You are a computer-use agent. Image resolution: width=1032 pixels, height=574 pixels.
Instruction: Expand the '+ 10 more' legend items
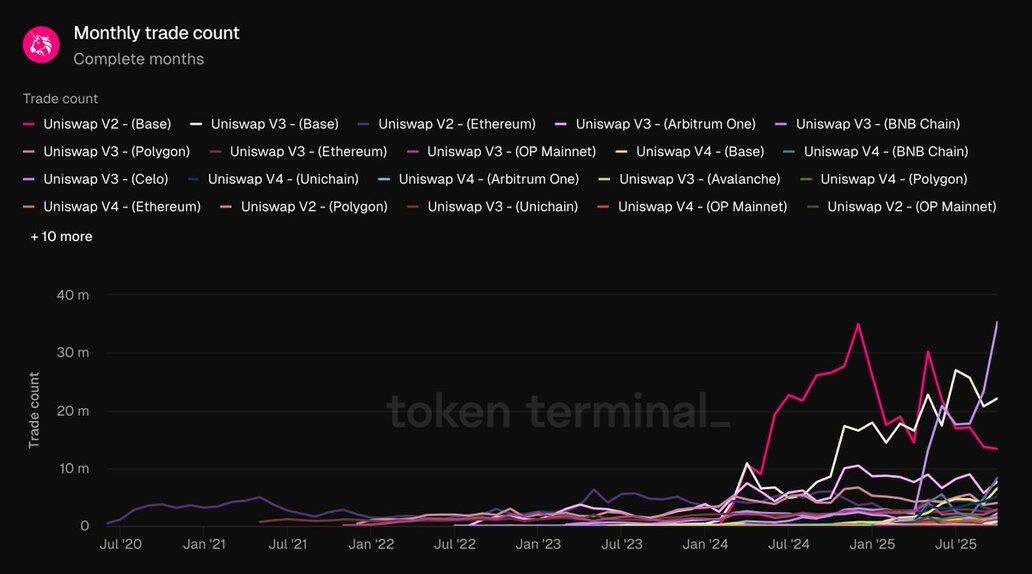click(x=61, y=237)
